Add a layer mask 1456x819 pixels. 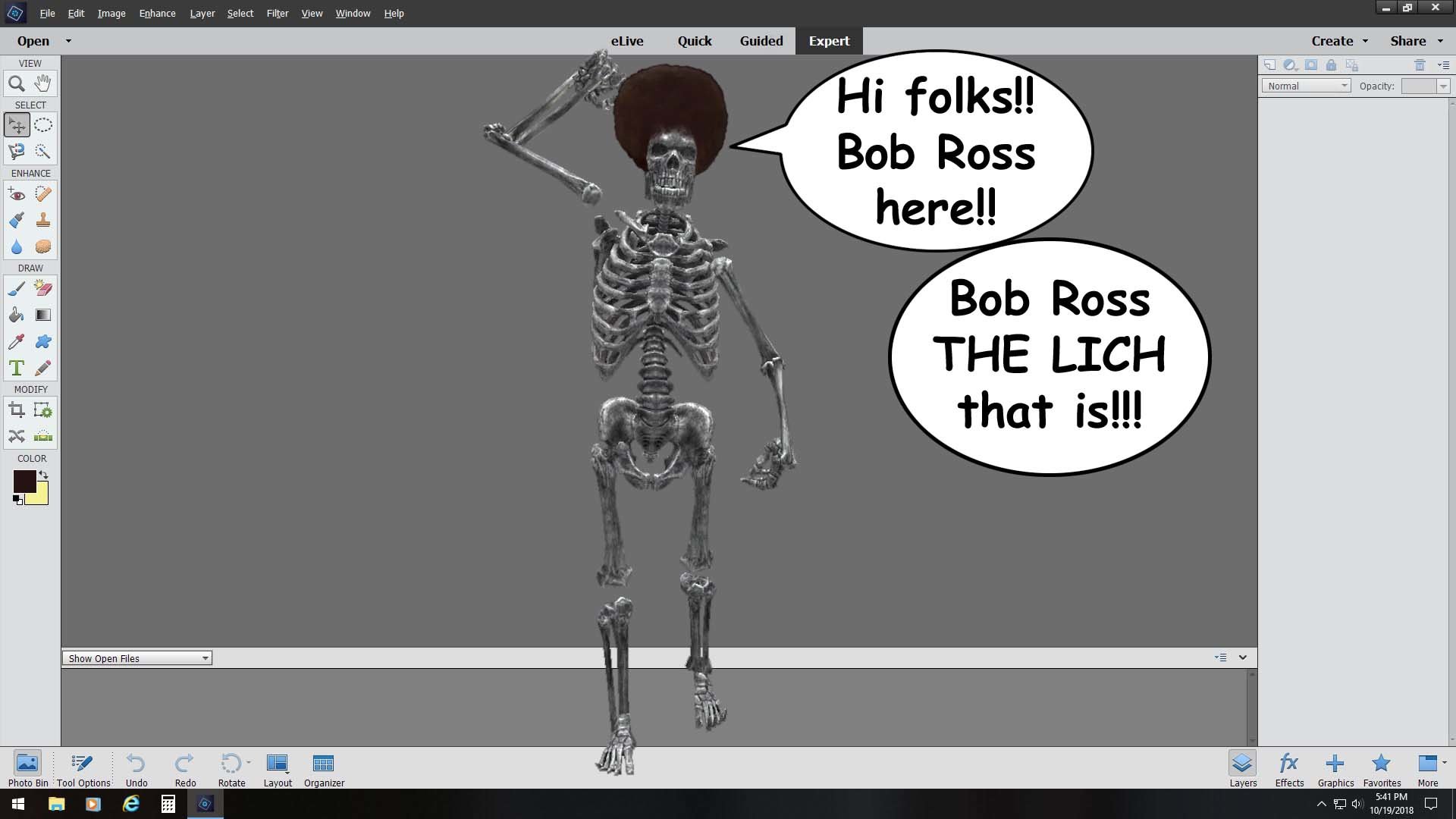(1311, 65)
